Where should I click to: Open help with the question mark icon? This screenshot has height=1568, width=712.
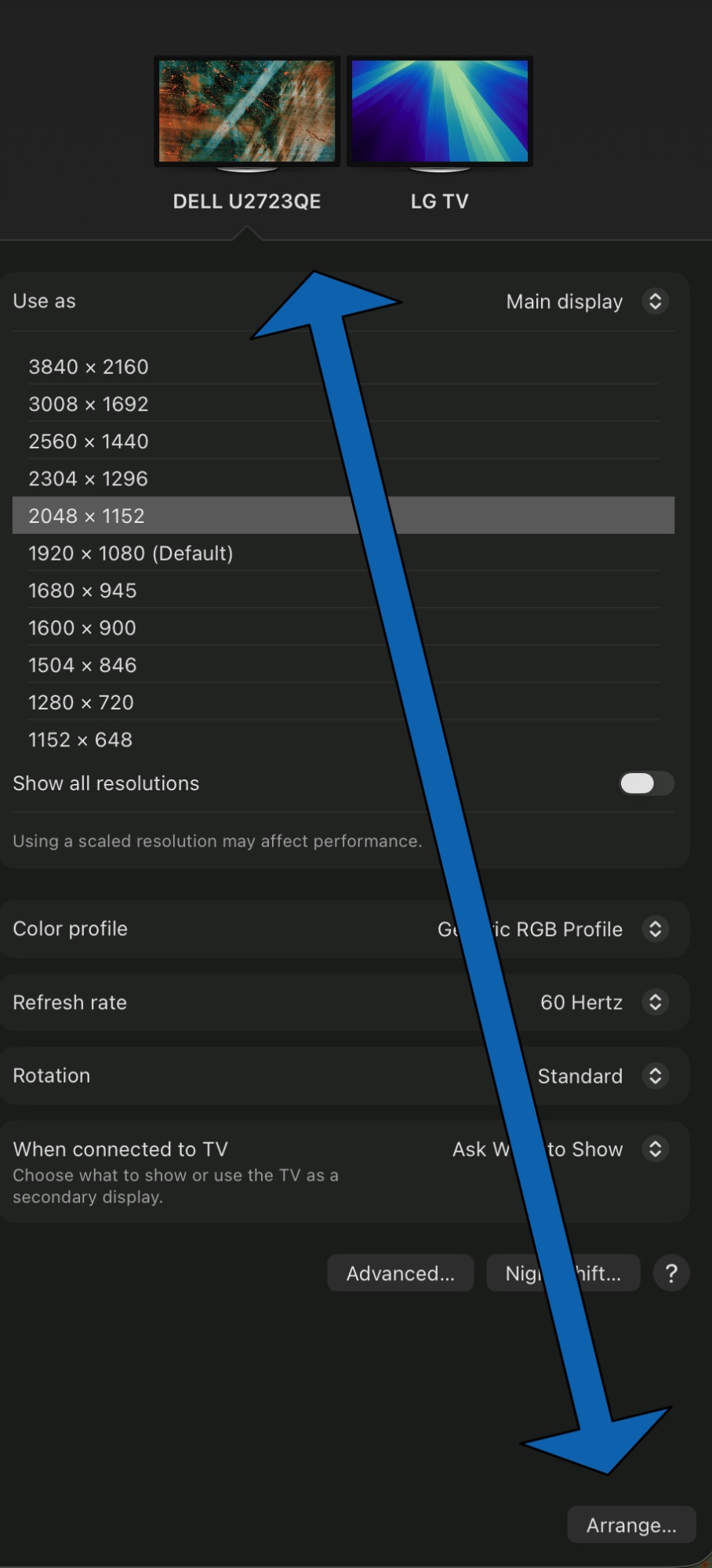point(671,1273)
